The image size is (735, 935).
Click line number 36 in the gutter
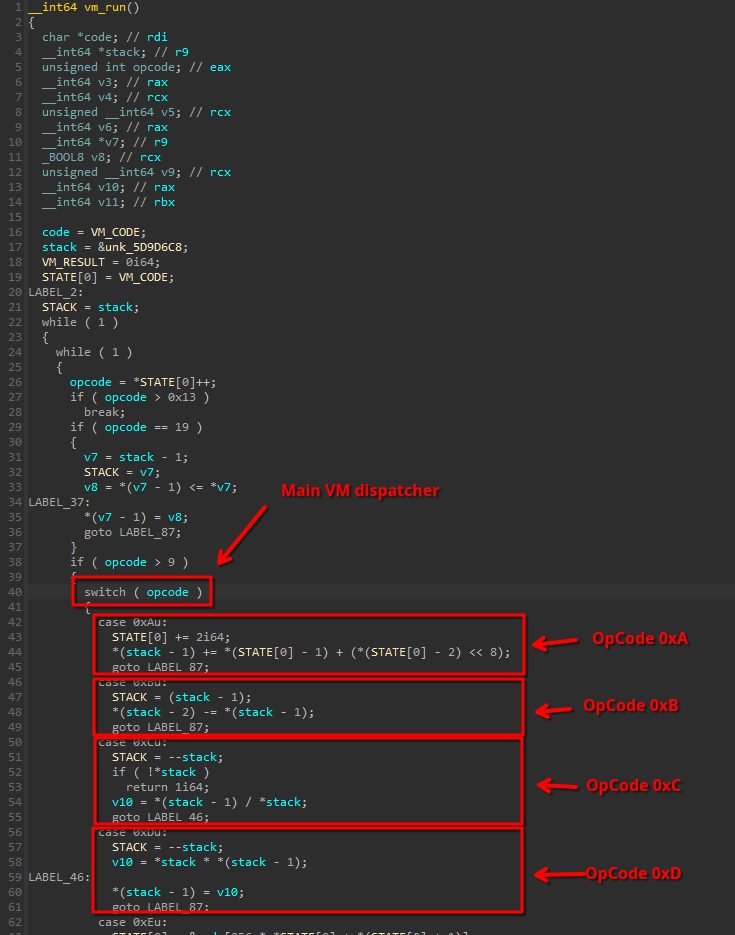coord(15,532)
